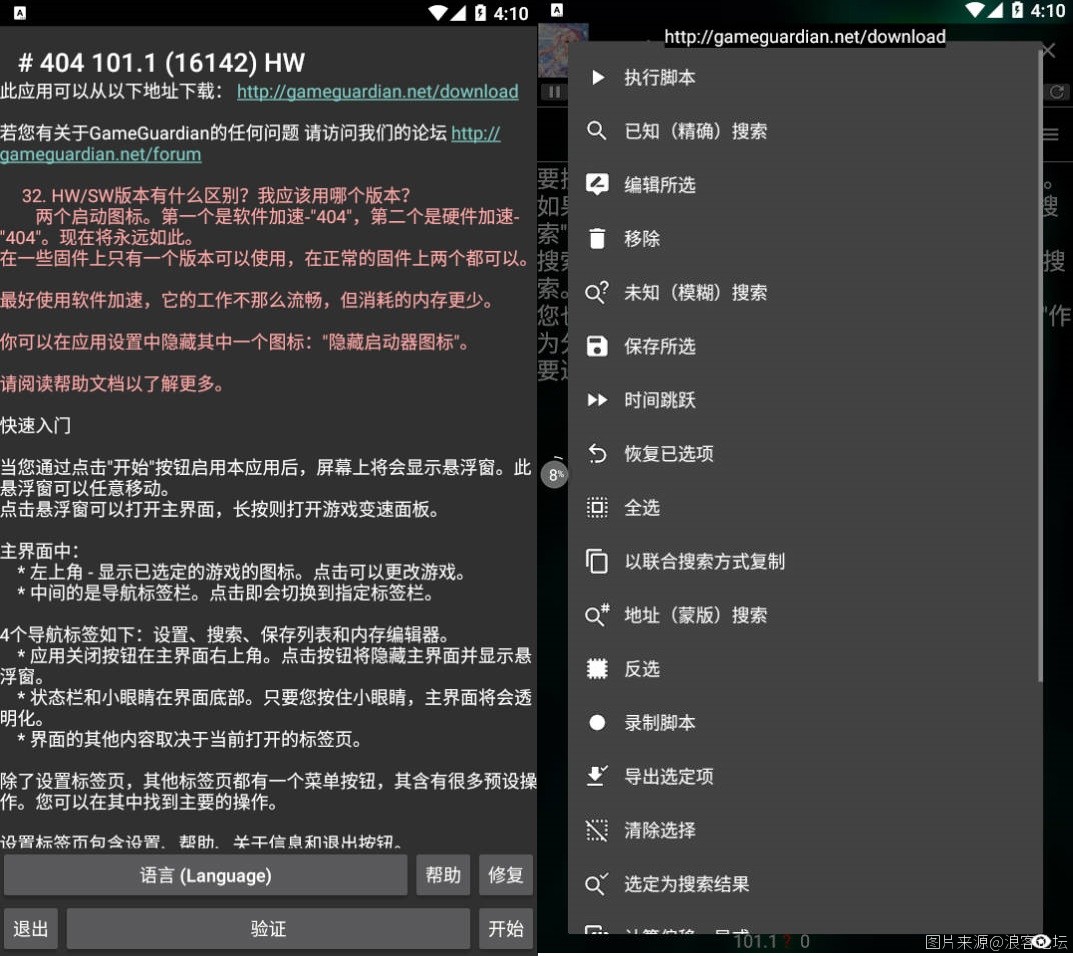Click the export icon beside 导出选定项

pyautogui.click(x=597, y=776)
